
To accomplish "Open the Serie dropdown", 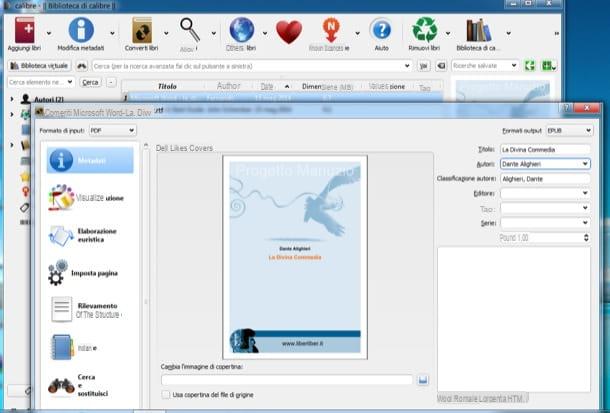I will click(x=585, y=223).
